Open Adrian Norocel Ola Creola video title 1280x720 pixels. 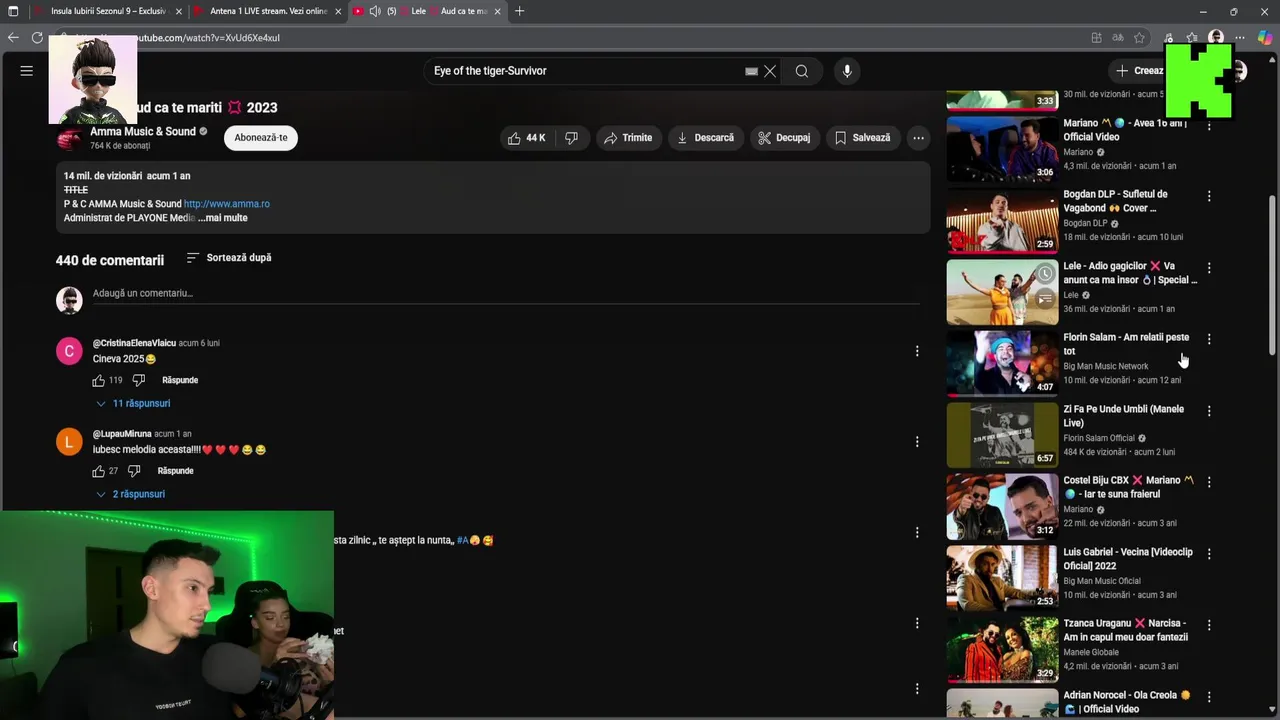coord(1126,702)
